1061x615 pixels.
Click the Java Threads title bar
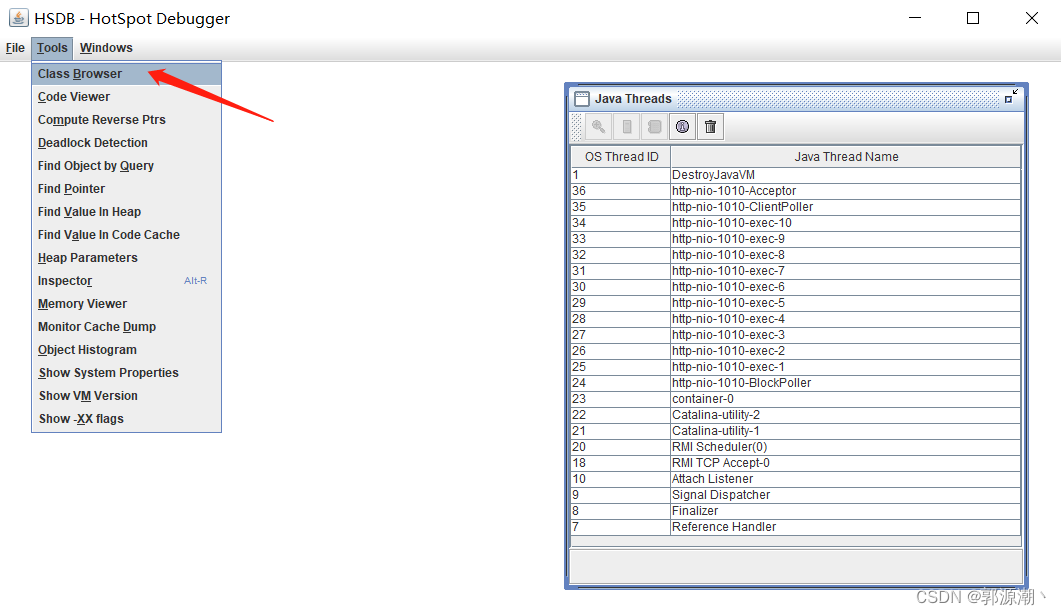(x=796, y=99)
